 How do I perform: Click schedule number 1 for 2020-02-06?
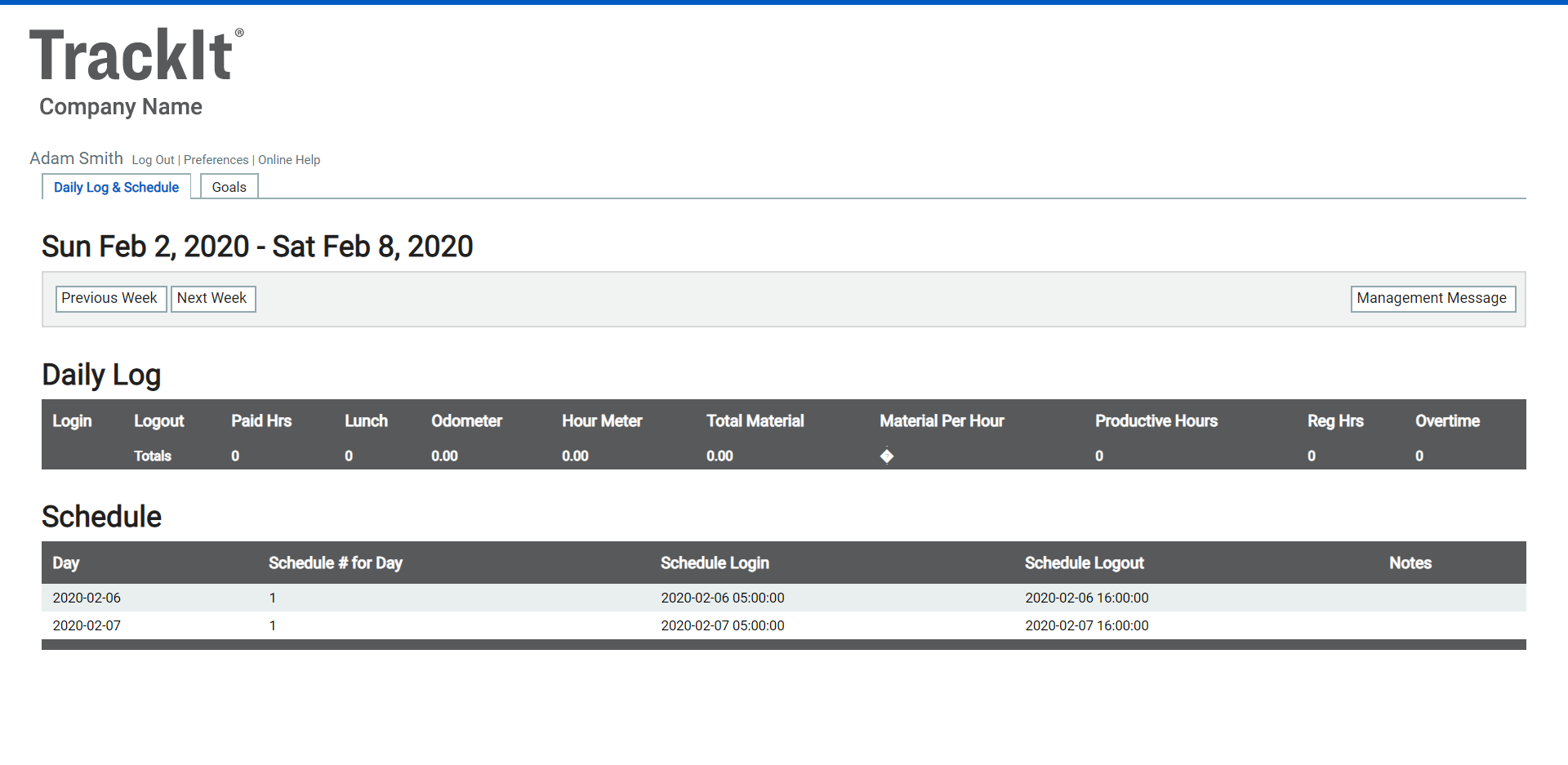pyautogui.click(x=273, y=598)
